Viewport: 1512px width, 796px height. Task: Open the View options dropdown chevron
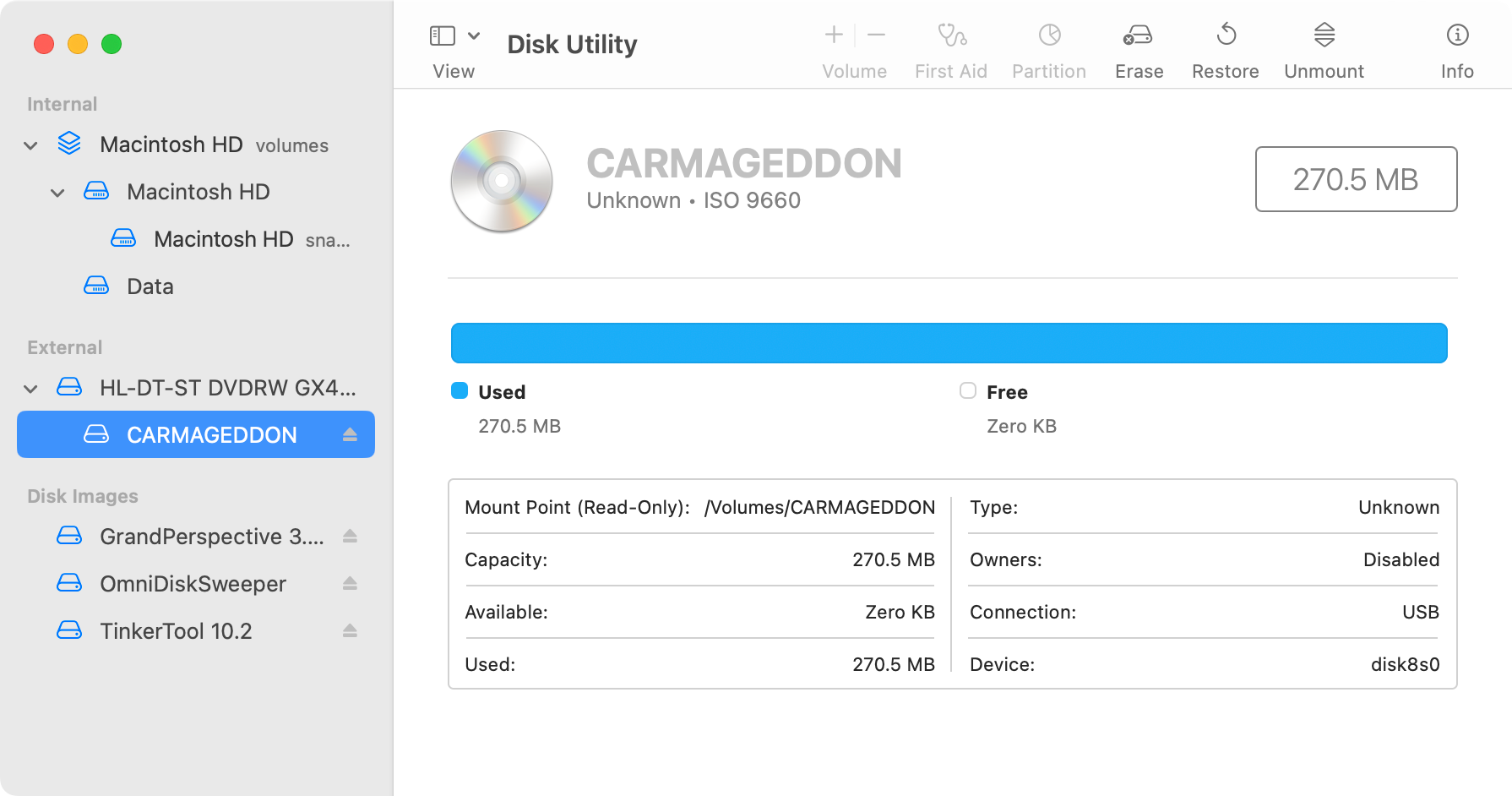pos(474,35)
